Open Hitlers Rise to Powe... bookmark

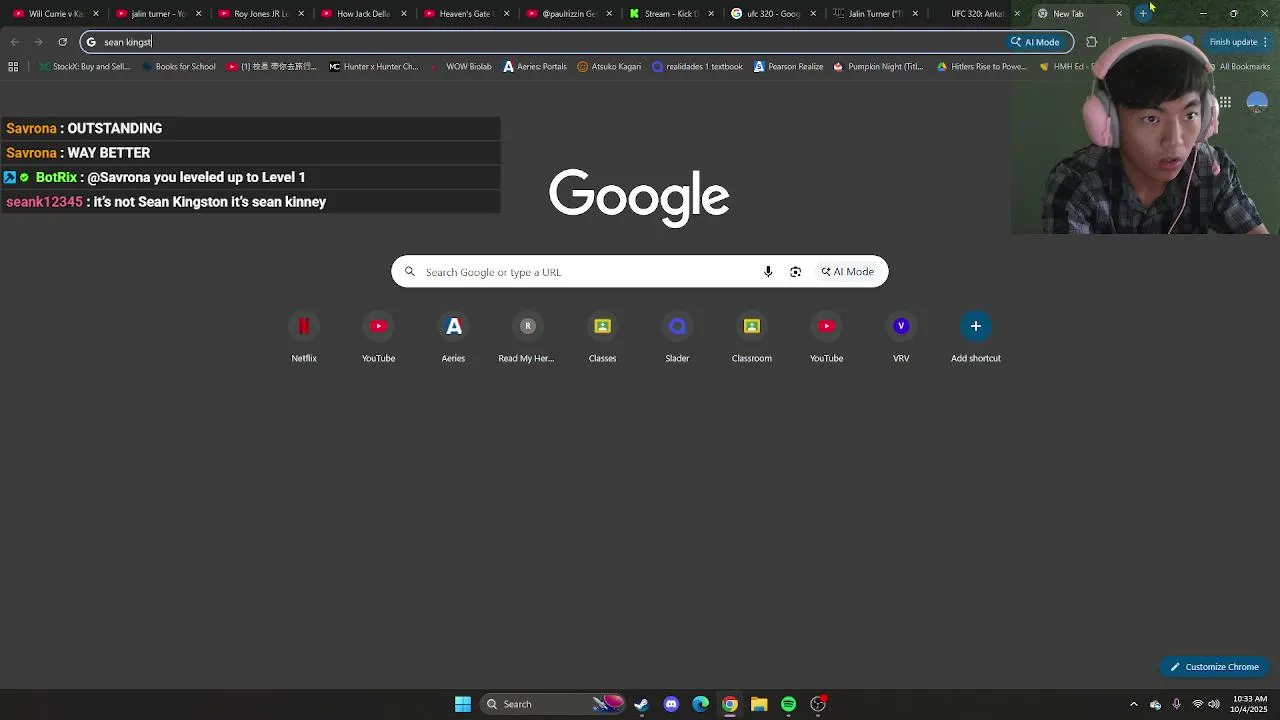click(982, 67)
